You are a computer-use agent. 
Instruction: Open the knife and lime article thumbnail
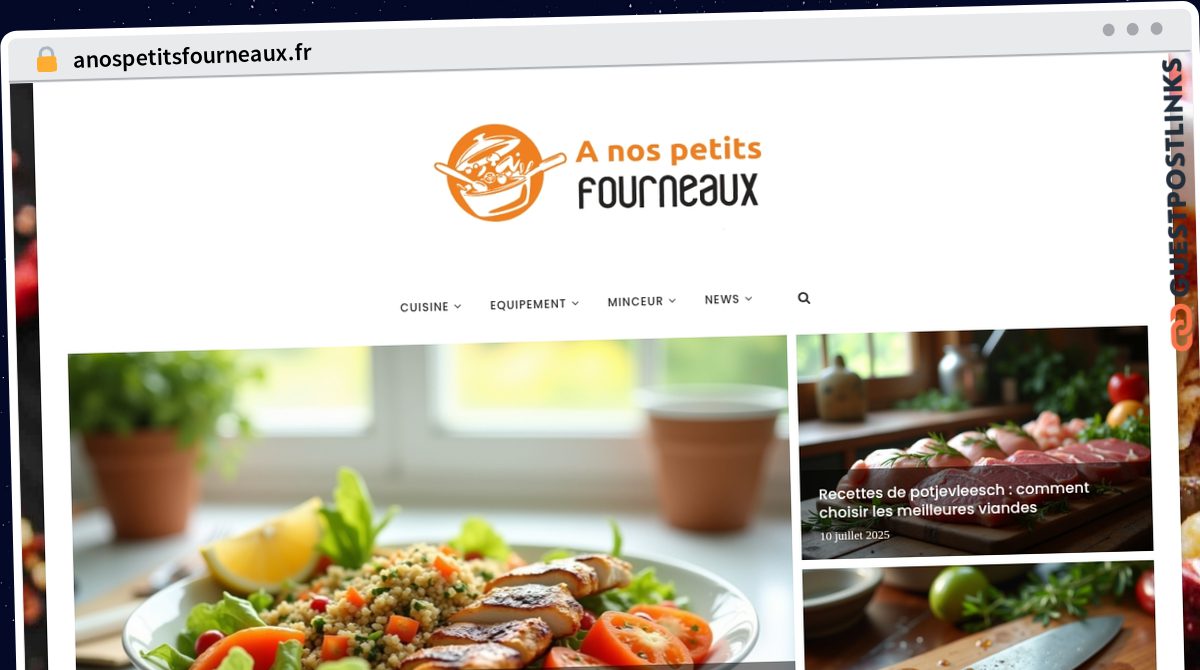tap(978, 615)
